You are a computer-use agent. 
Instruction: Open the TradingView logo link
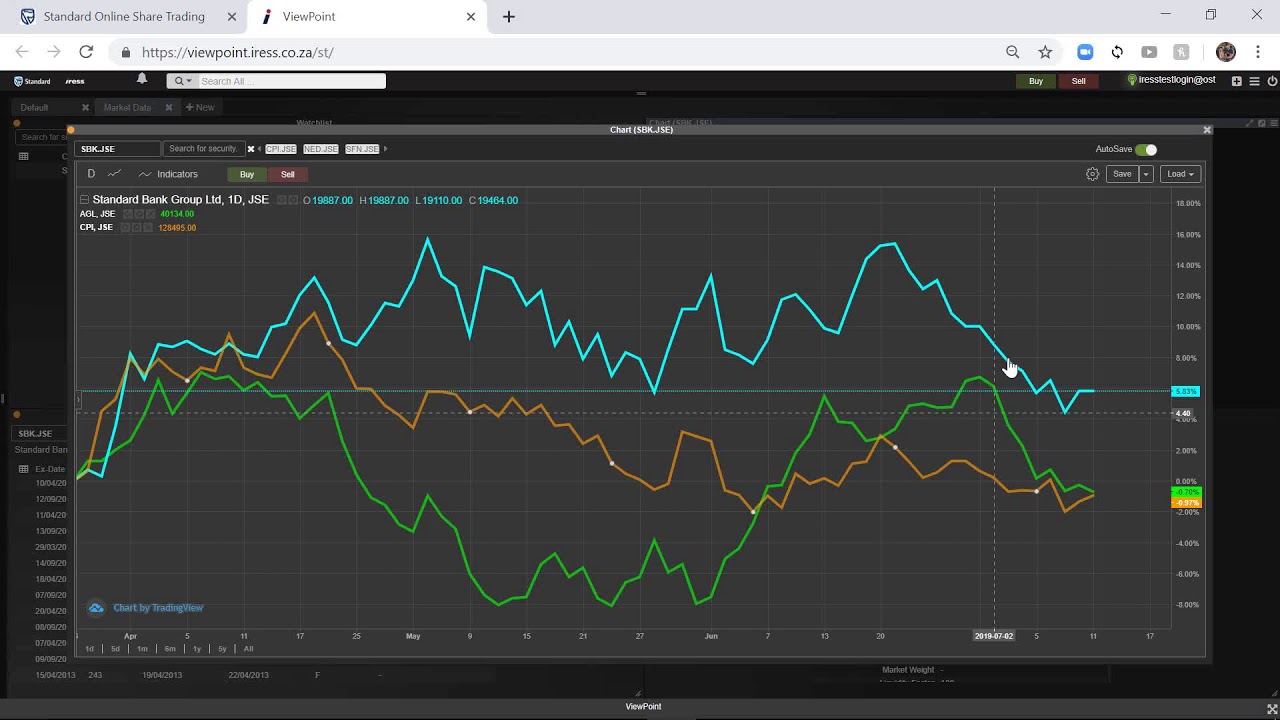click(x=96, y=608)
